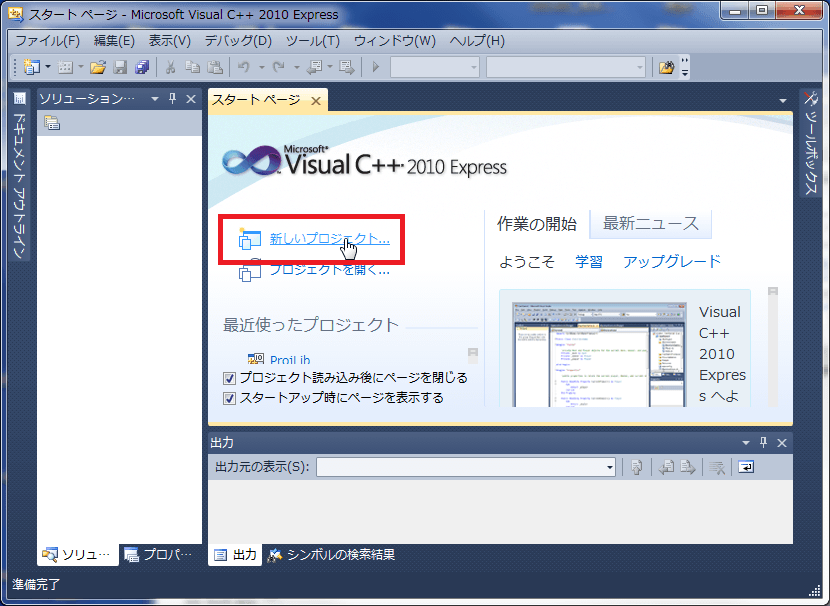Open the 表示(V) menu
Viewport: 830px width, 606px height.
tap(169, 41)
